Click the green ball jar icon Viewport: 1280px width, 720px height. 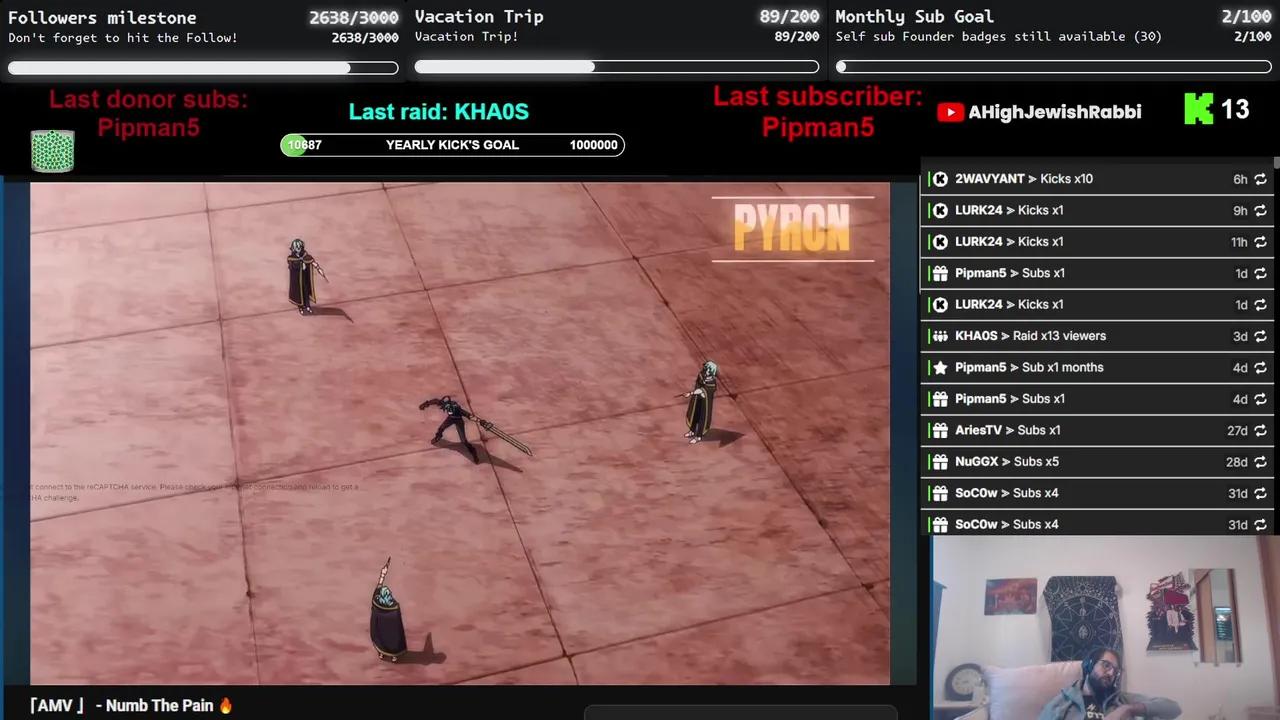coord(52,150)
